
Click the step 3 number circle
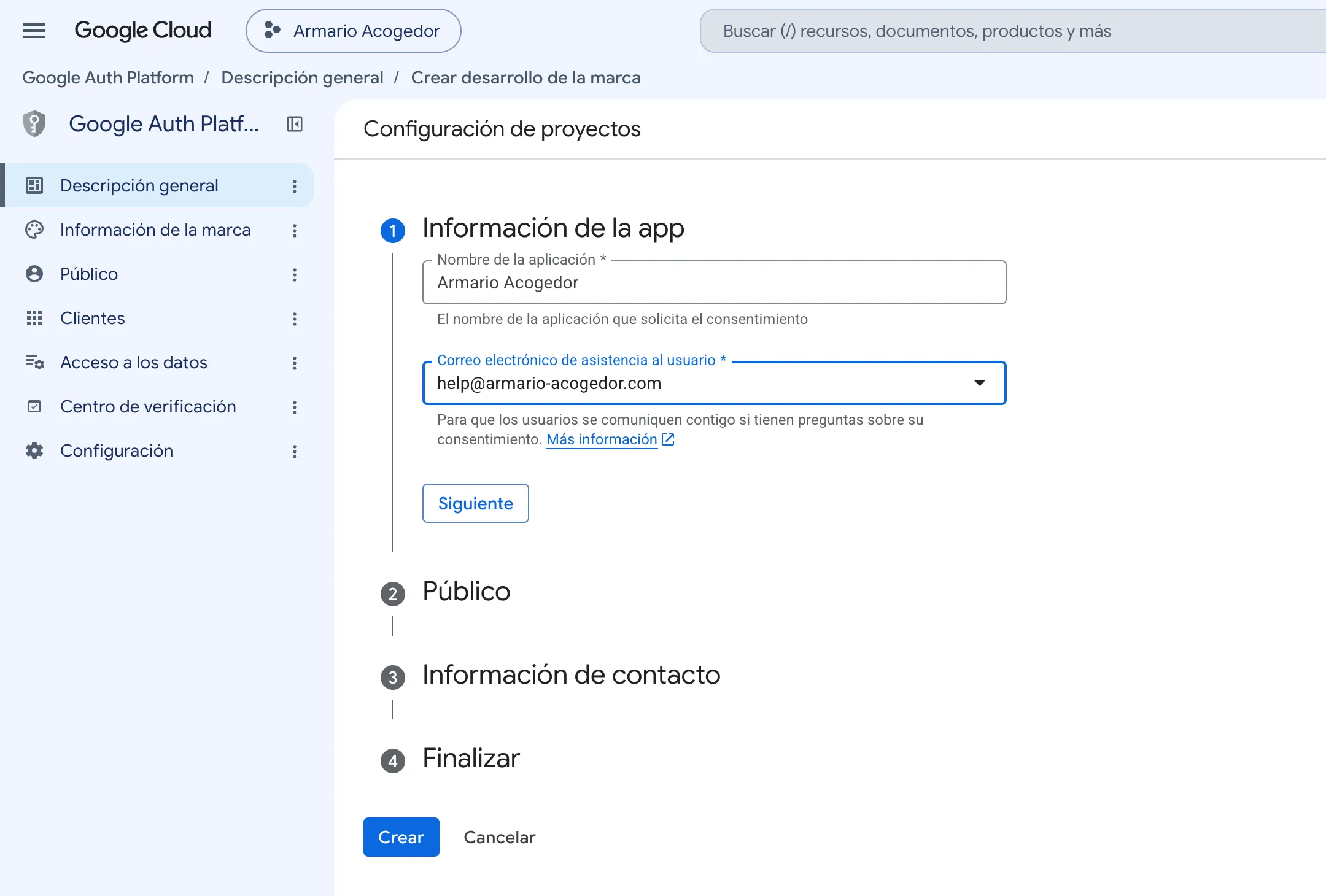393,678
